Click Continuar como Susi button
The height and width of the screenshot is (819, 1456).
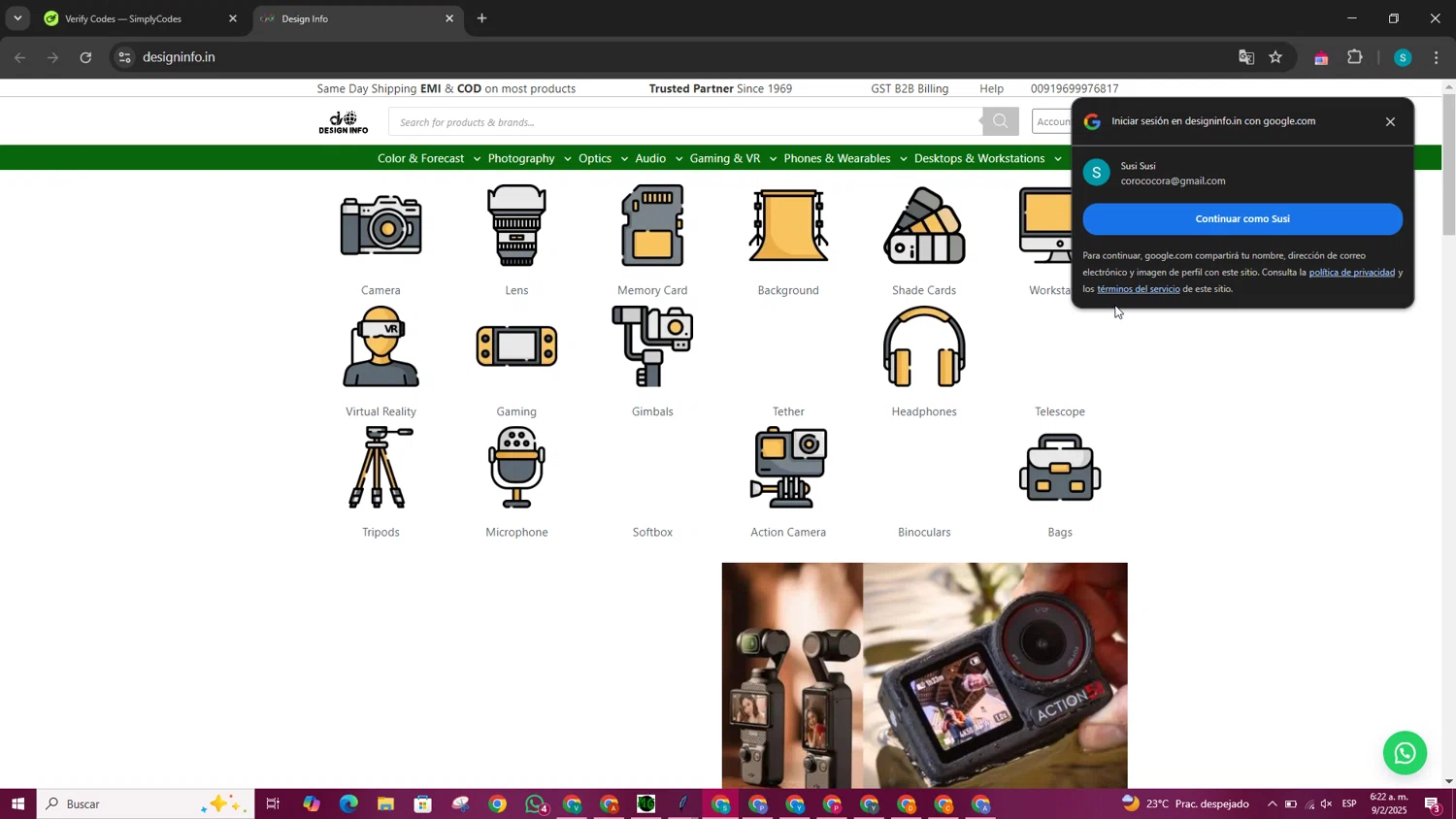[1242, 219]
